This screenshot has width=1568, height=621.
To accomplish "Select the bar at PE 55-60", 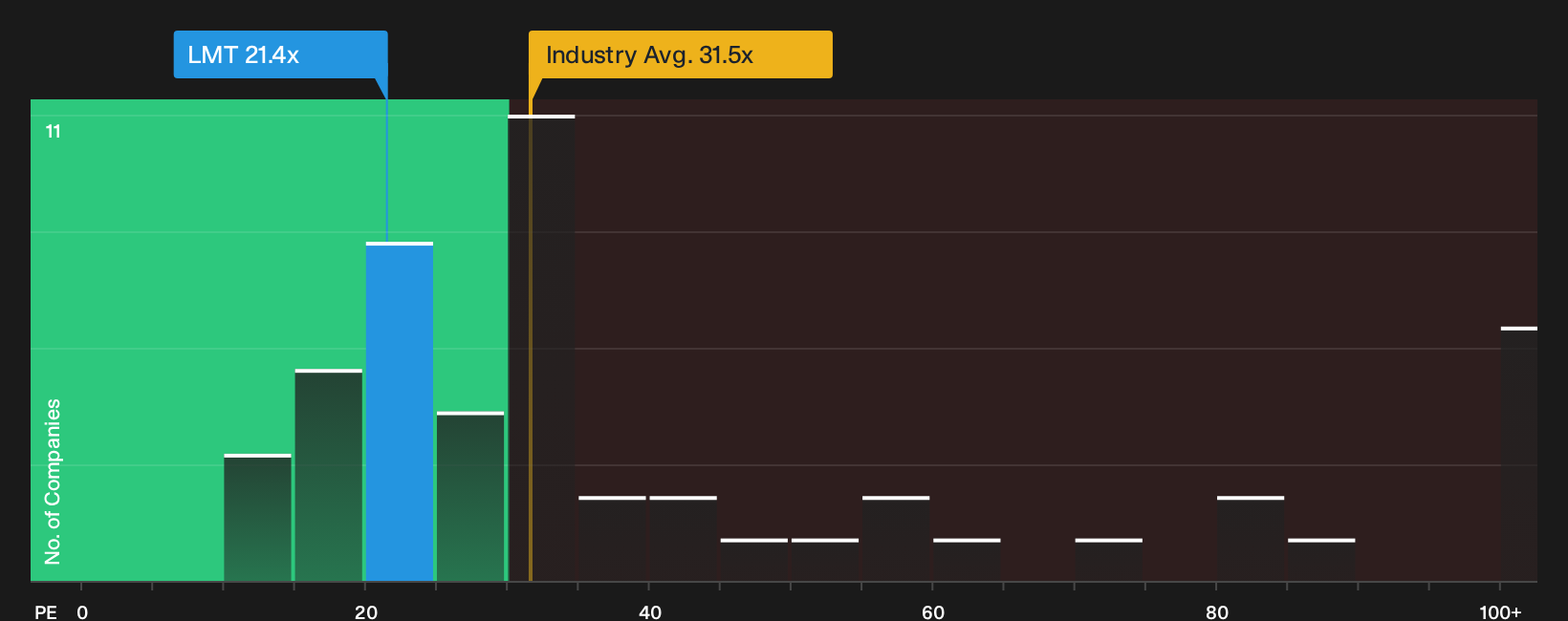I will click(896, 539).
